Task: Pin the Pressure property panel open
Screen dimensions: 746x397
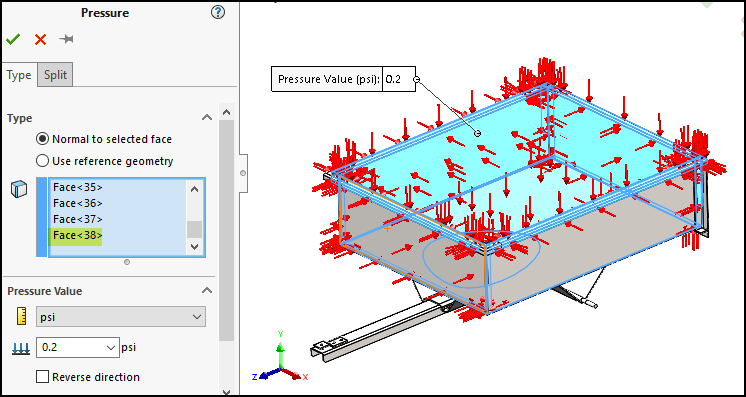Action: (66, 39)
